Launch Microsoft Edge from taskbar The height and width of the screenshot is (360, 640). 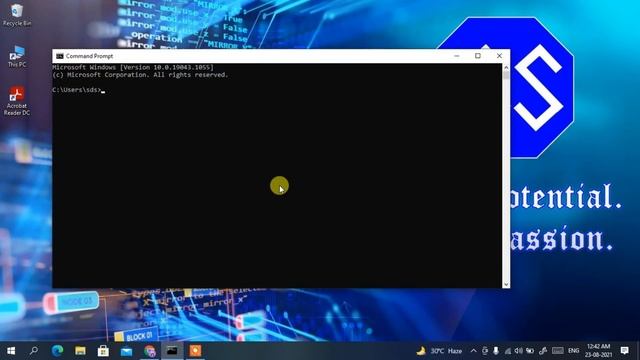point(57,351)
